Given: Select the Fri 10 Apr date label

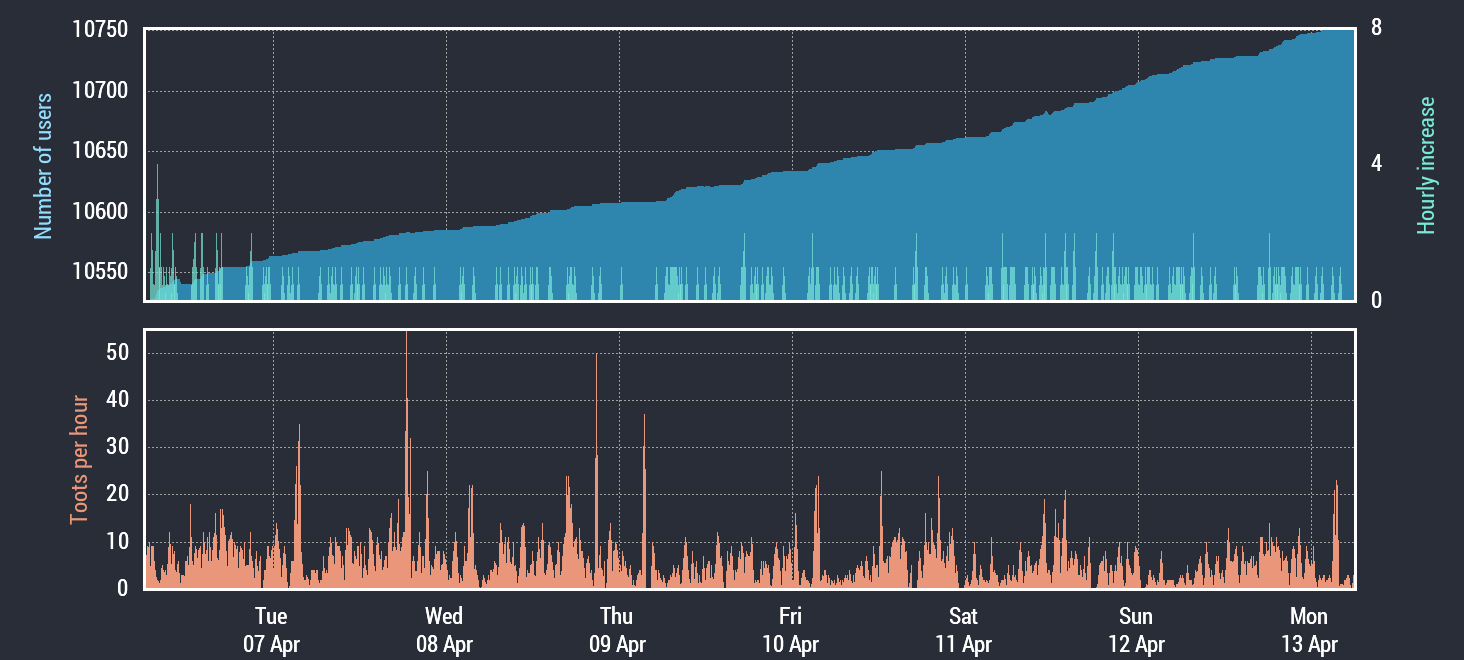Looking at the screenshot, I should pyautogui.click(x=790, y=630).
